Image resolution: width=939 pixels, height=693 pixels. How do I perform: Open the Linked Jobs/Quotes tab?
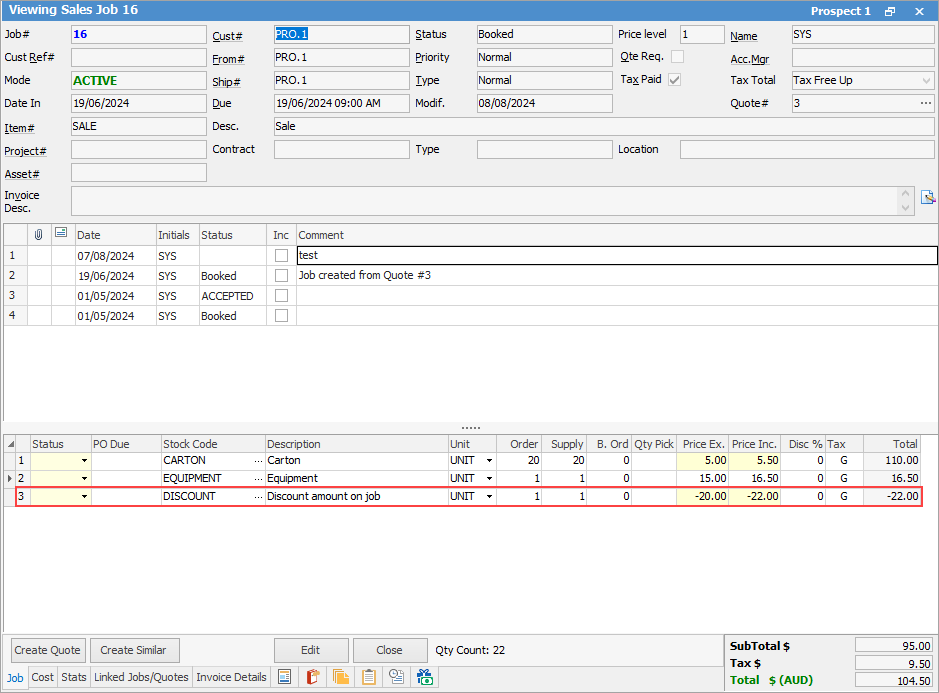pyautogui.click(x=141, y=677)
